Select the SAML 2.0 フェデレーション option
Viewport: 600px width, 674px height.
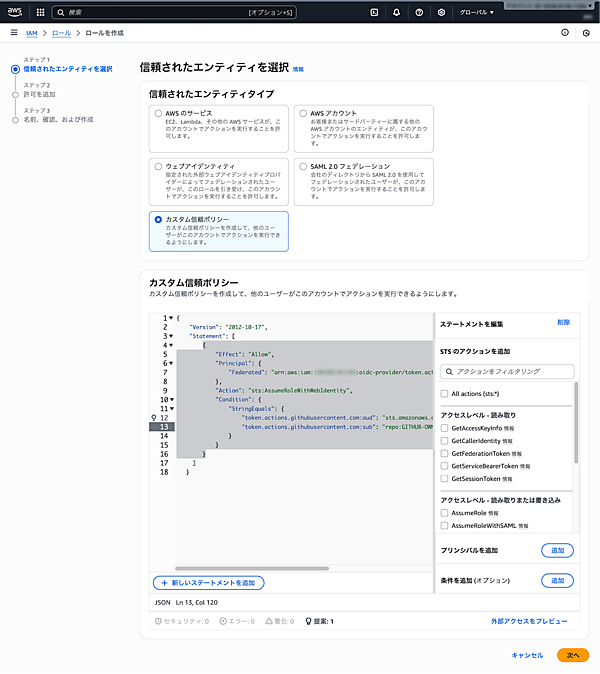302,166
